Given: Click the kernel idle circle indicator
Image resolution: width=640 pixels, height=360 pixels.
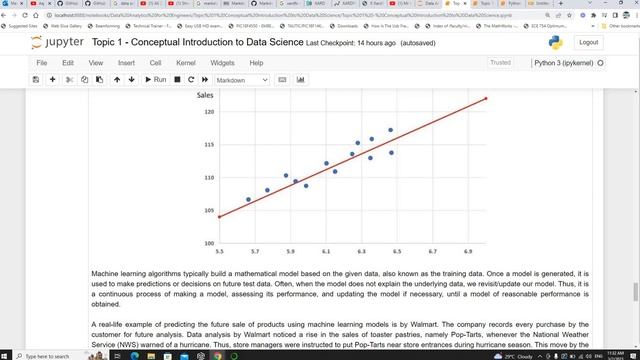Looking at the screenshot, I should tap(600, 63).
